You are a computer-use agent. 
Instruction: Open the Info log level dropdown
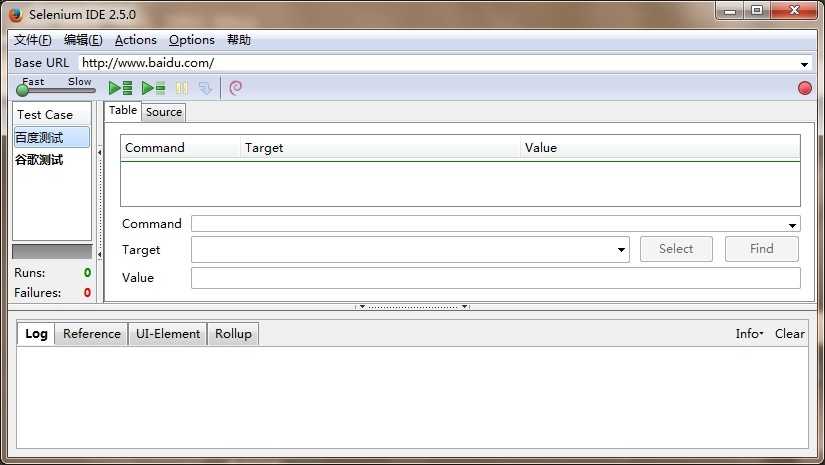pos(749,333)
